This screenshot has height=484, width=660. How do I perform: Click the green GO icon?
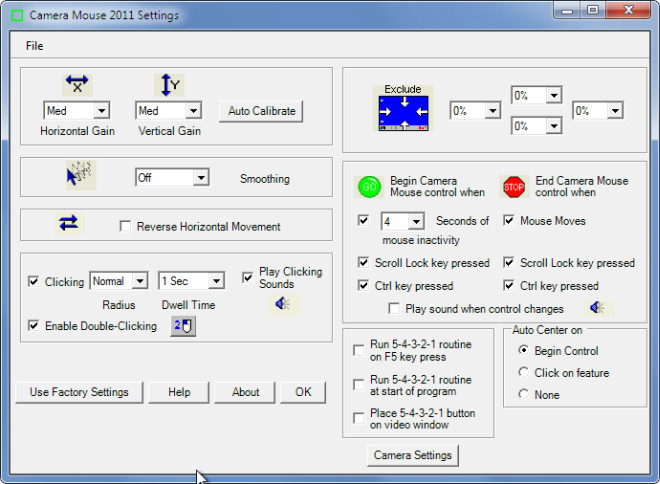tap(369, 187)
